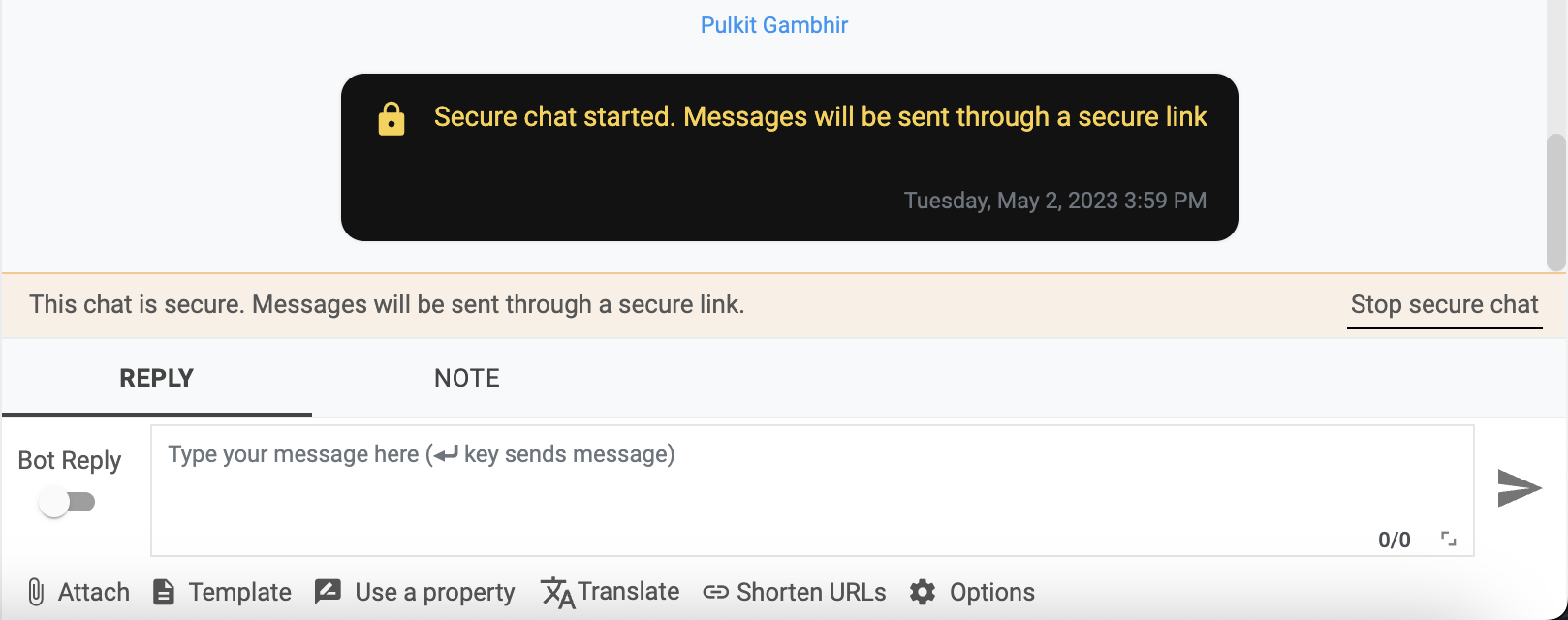Open the Template selector
1568x620 pixels.
click(x=239, y=591)
